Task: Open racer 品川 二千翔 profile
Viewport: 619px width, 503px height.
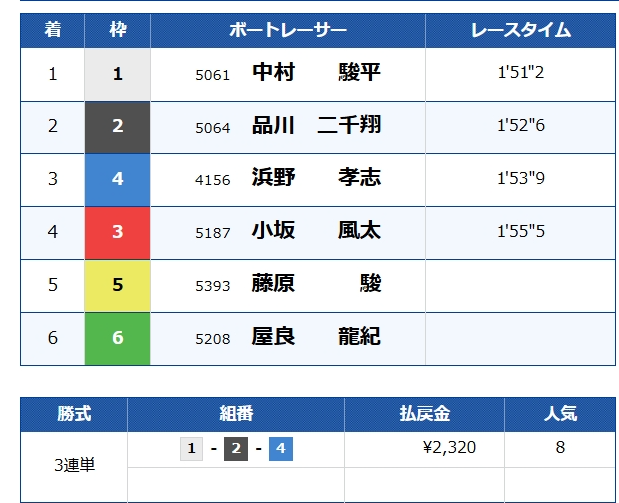Action: tap(315, 126)
